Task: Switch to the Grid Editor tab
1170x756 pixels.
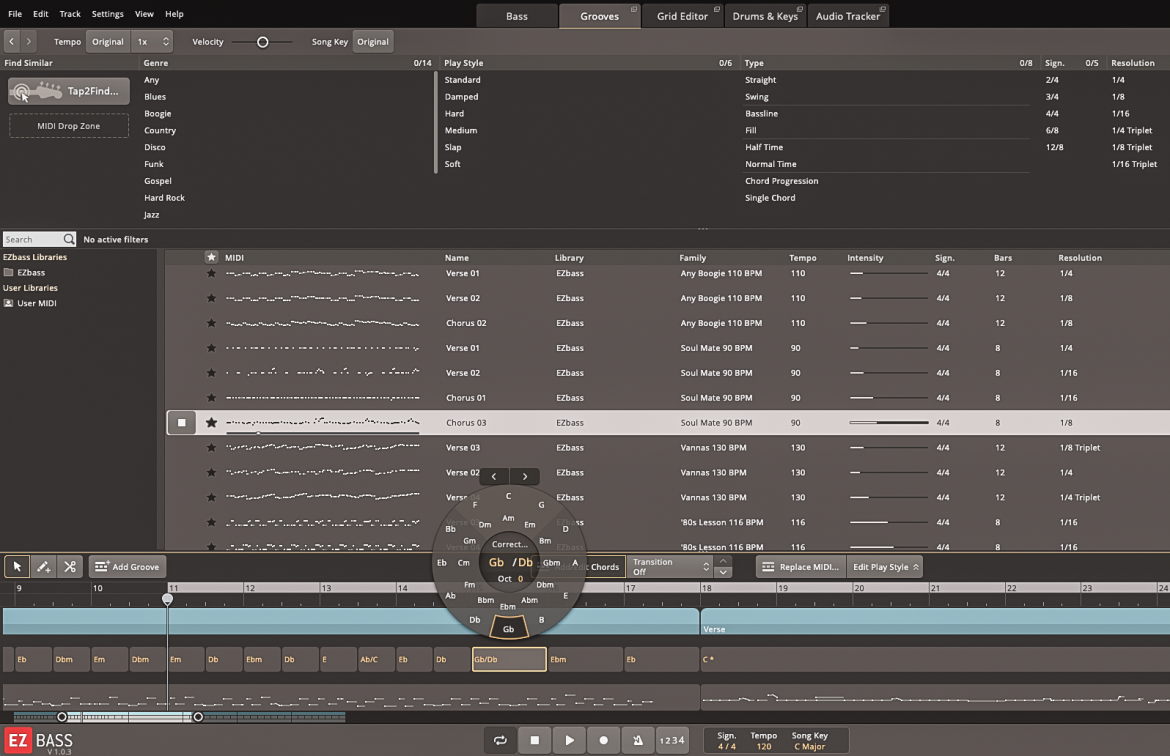Action: tap(682, 16)
